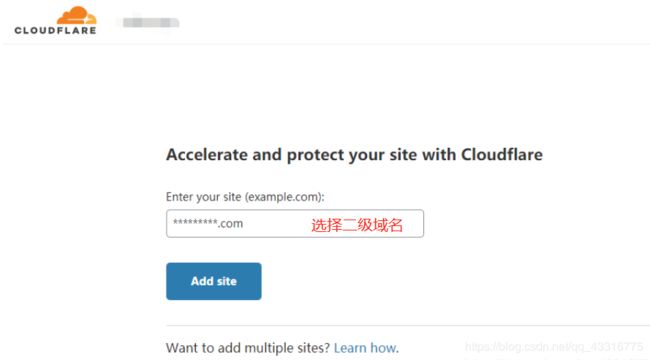Click the 'Accelerate and protect your site' heading
Image resolution: width=650 pixels, height=360 pixels.
pos(354,155)
